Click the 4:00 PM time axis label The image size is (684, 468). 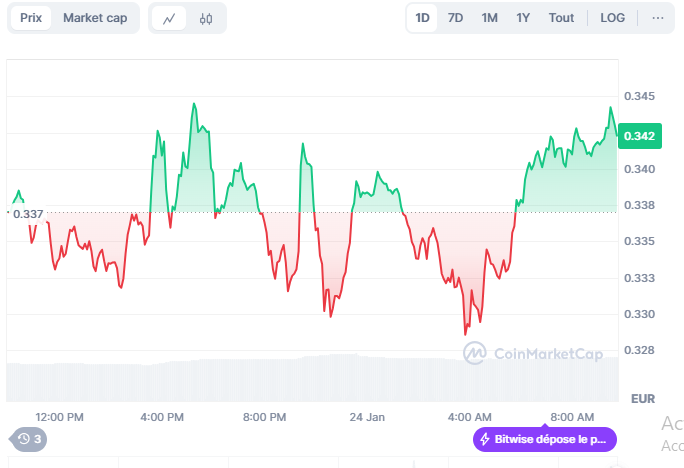(x=162, y=416)
